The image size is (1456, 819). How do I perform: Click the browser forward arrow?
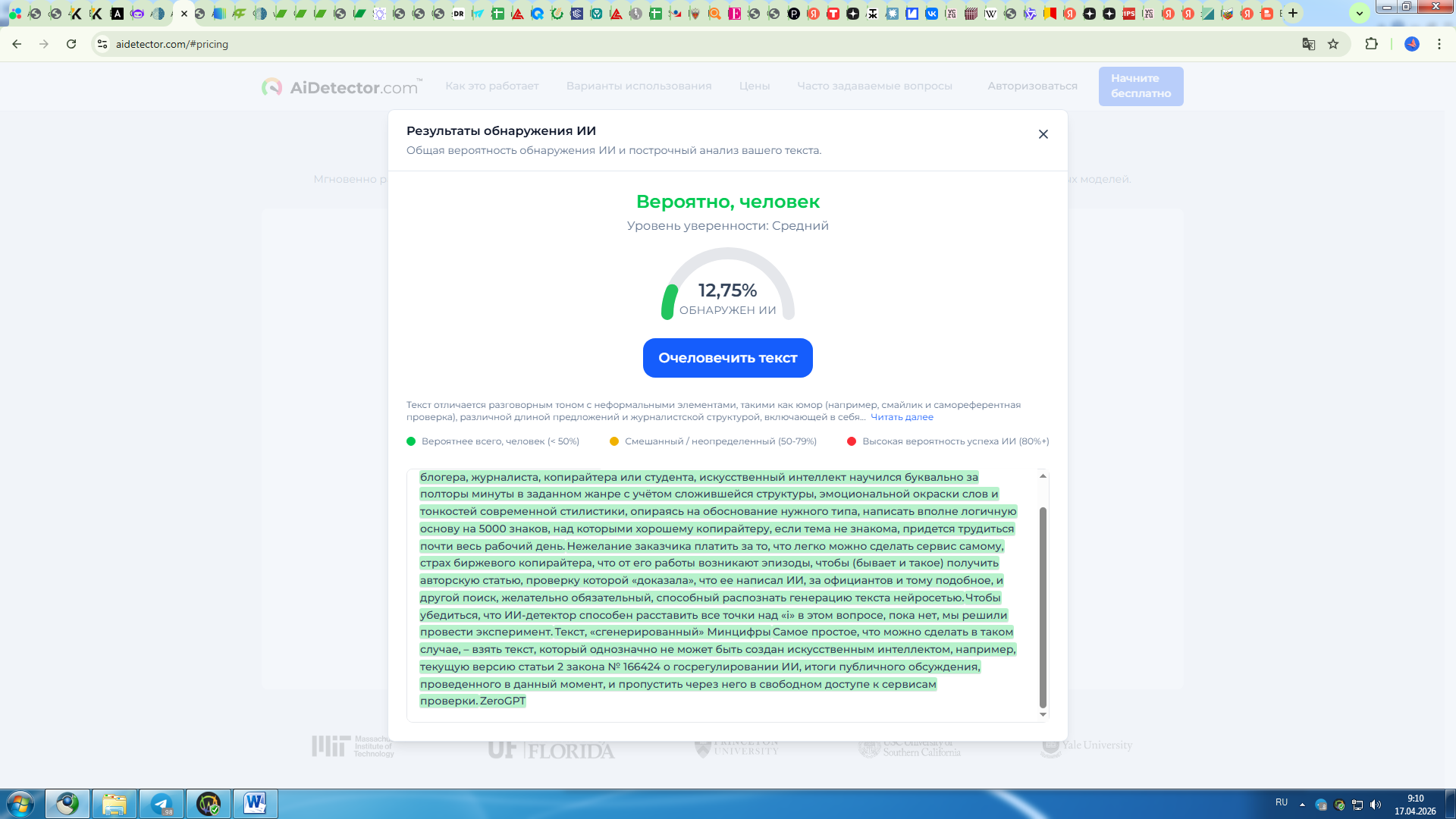(44, 44)
